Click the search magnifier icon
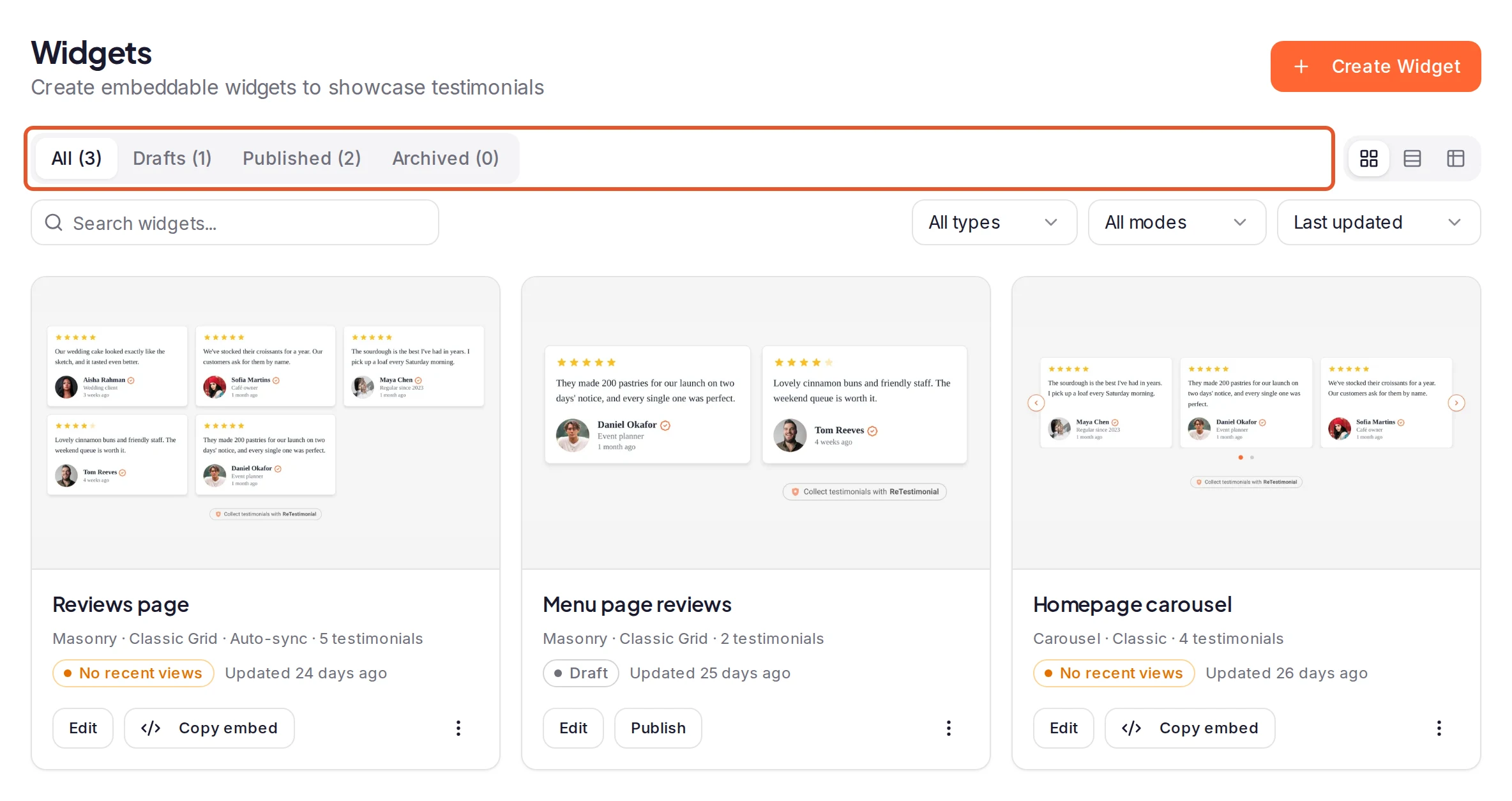This screenshot has height=801, width=1512. point(54,222)
